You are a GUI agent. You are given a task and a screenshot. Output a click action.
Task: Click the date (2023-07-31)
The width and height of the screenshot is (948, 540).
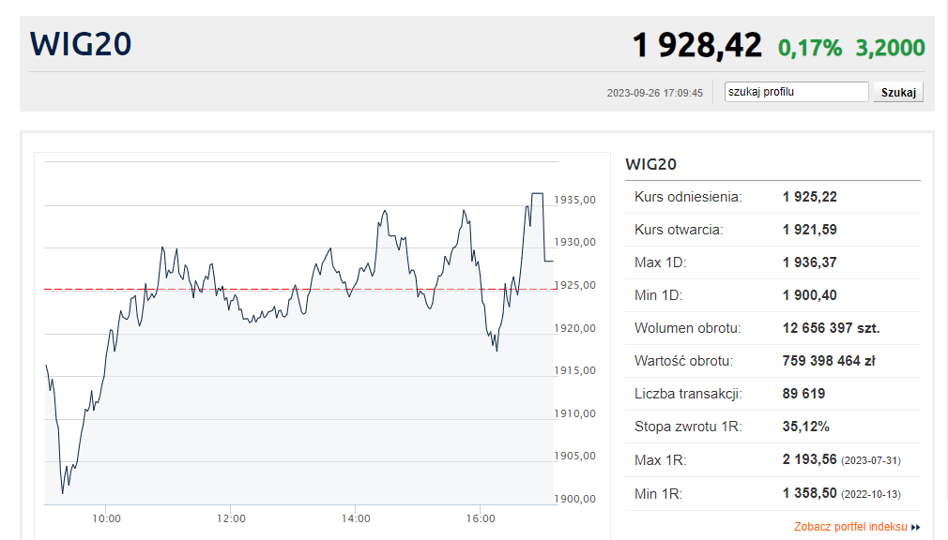click(x=871, y=461)
